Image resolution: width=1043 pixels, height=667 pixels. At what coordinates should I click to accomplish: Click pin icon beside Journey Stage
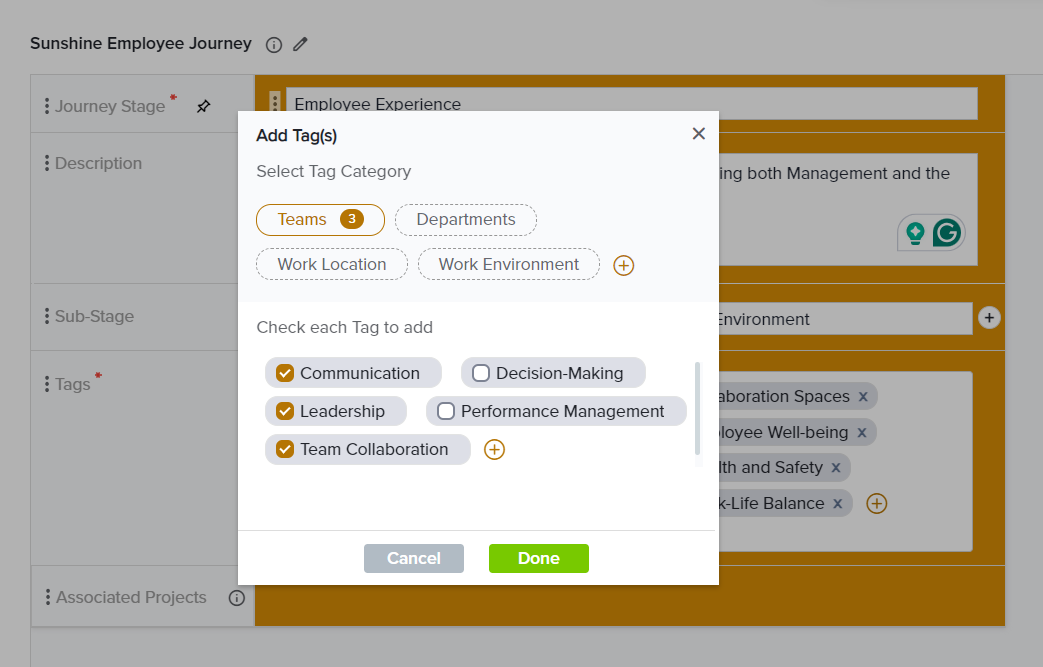[204, 106]
